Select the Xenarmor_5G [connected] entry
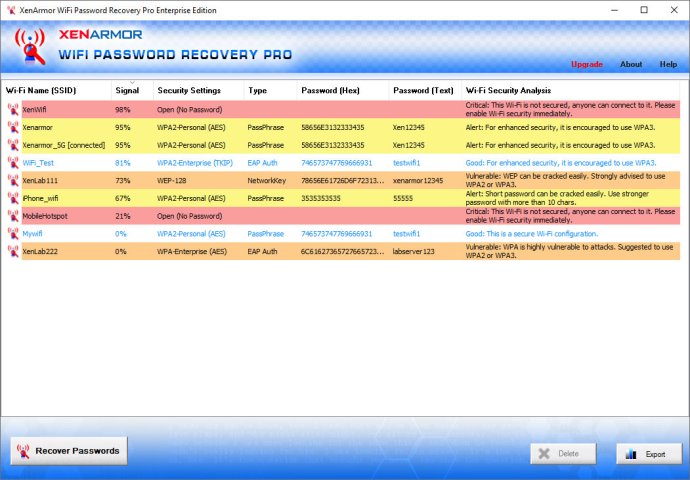Screen dimensions: 690x480 (x=64, y=145)
